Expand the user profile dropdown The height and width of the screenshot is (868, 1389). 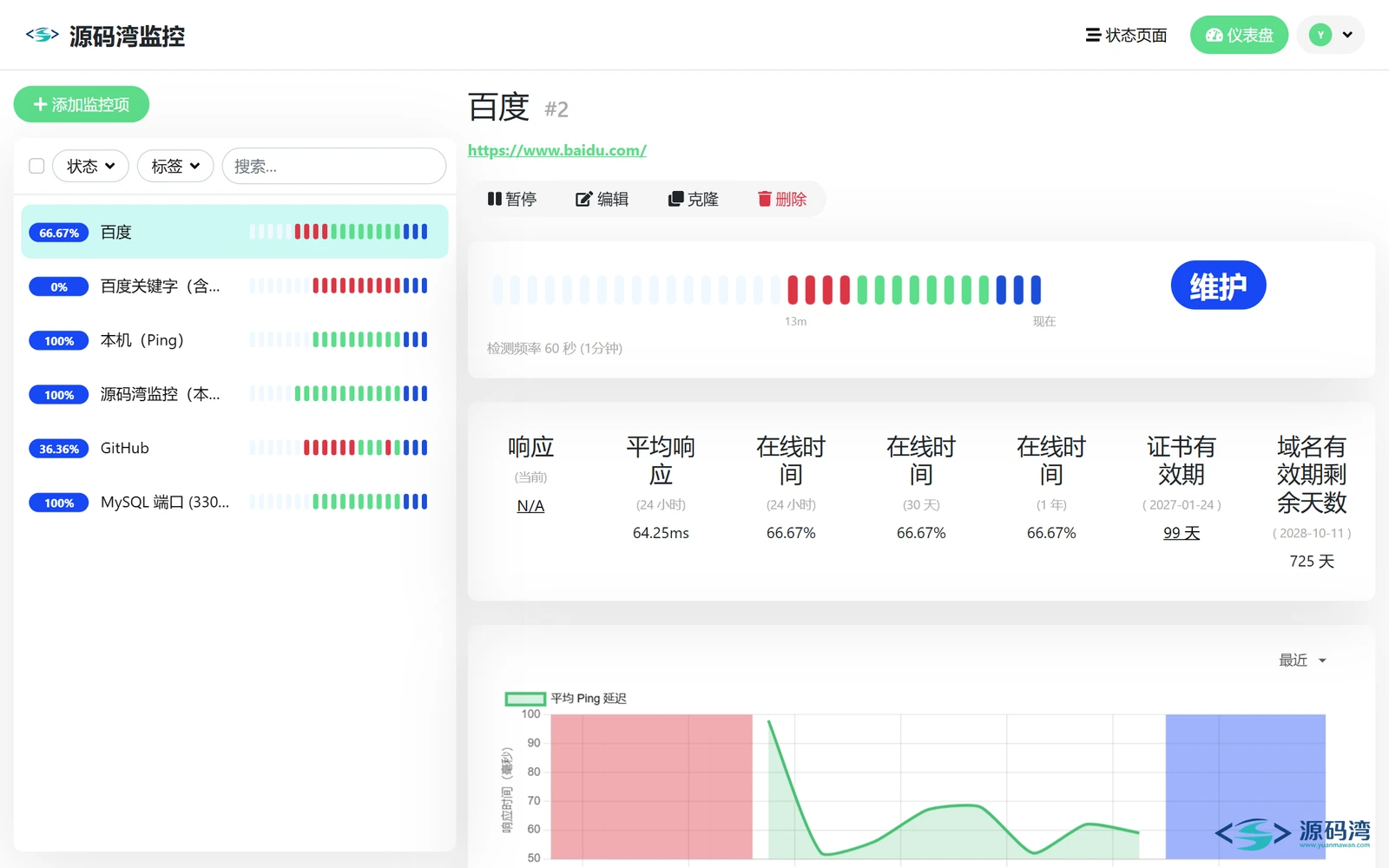coord(1331,36)
